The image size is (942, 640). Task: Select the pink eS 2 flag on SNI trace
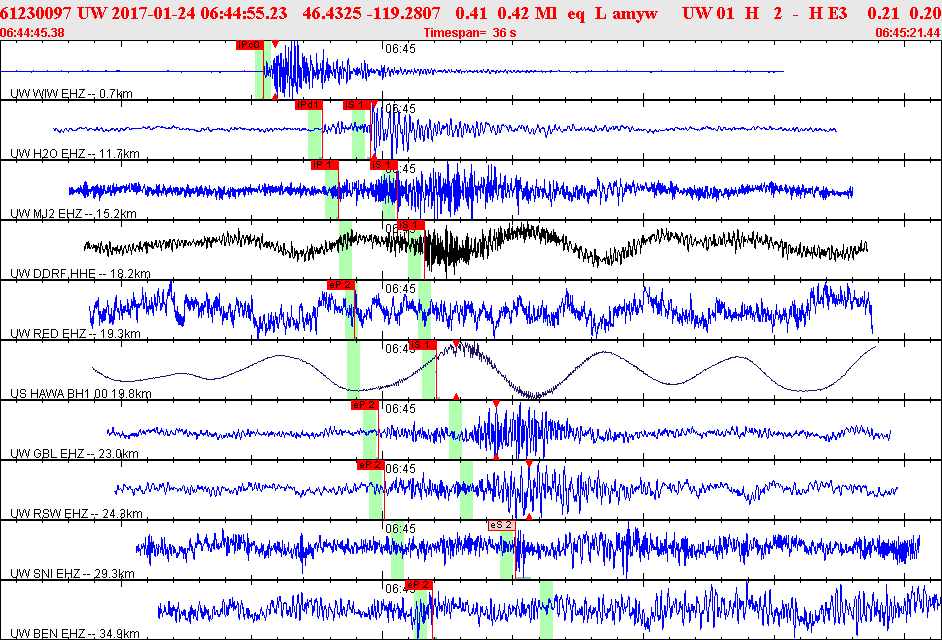tap(501, 525)
